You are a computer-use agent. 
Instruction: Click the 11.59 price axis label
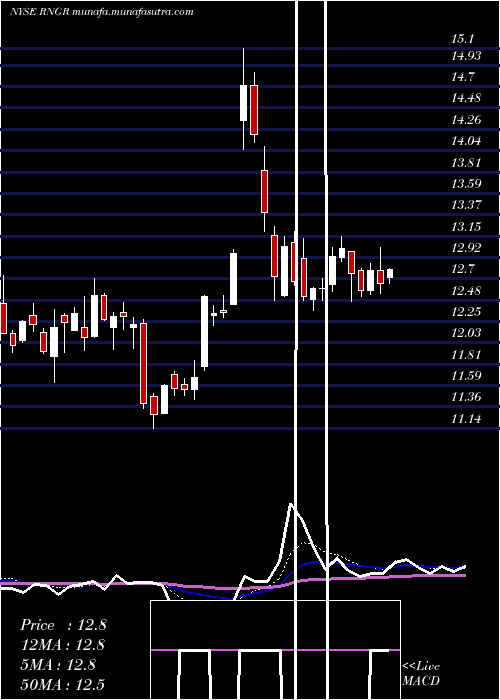pos(466,375)
